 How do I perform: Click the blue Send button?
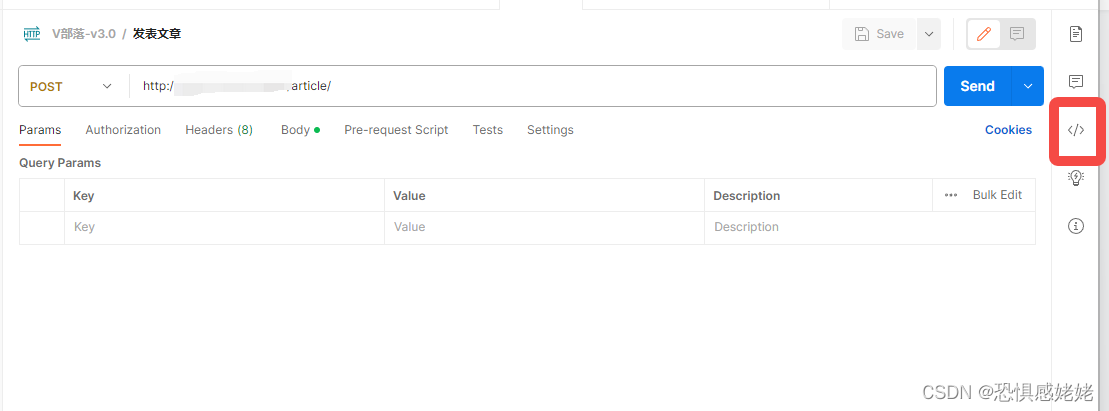[x=978, y=86]
